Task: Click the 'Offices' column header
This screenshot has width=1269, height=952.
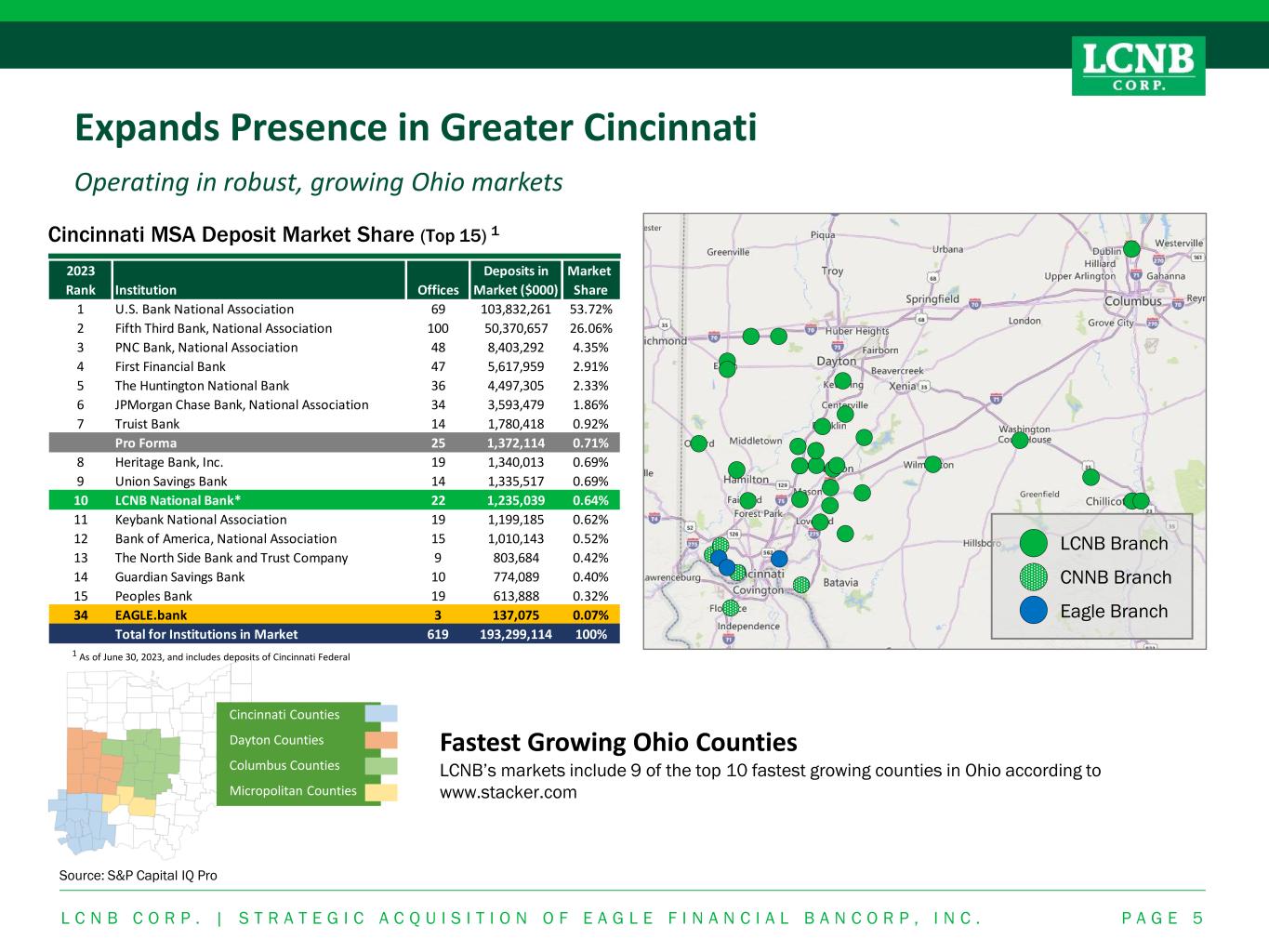Action: click(x=438, y=290)
